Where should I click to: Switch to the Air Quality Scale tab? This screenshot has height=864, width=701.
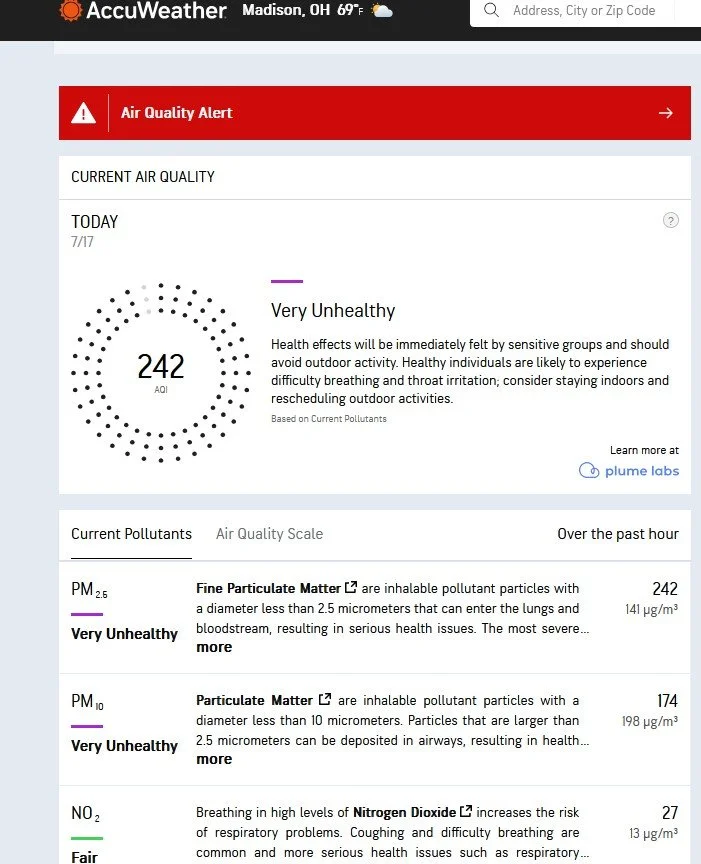269,533
